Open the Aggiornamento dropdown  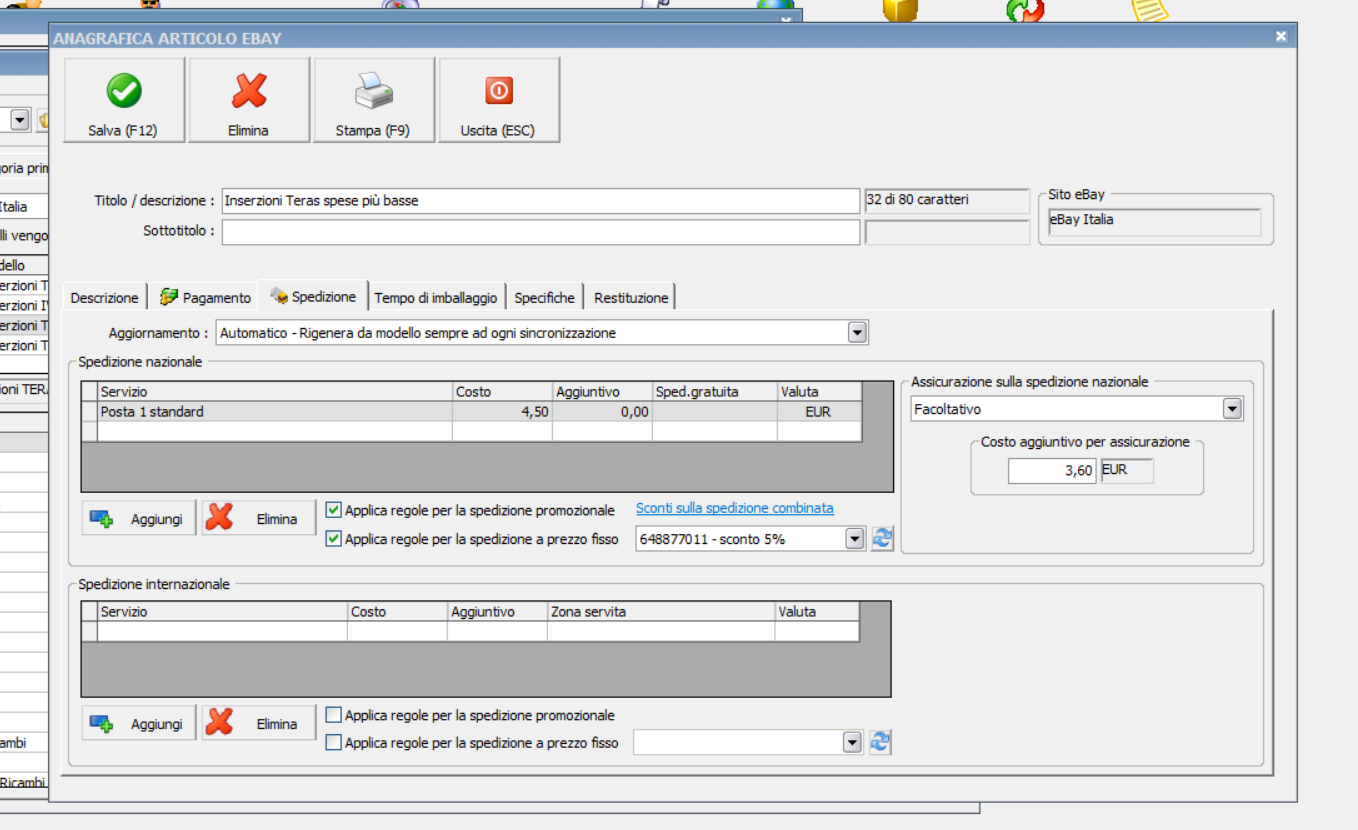click(x=857, y=333)
